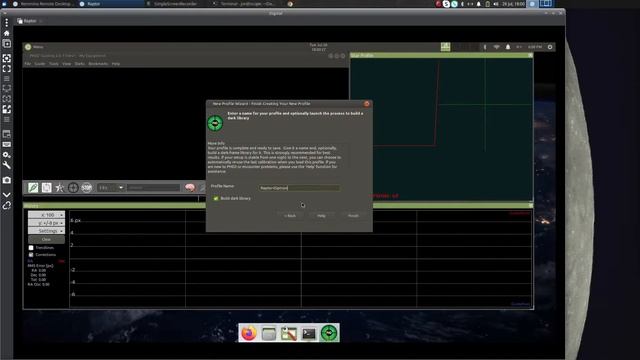Click the Menu button on the remote desktop panel
Image resolution: width=640 pixels, height=360 pixels.
coord(34,47)
